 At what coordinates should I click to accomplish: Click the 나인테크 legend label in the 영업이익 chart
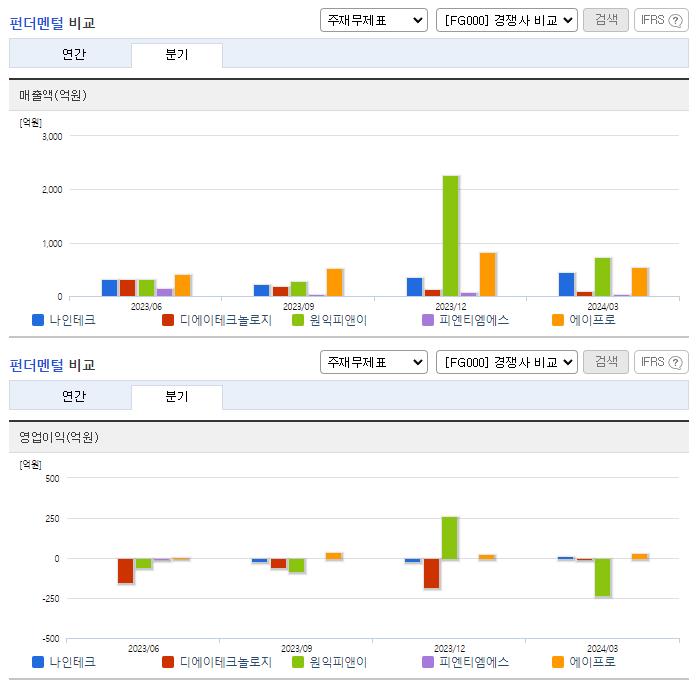pyautogui.click(x=72, y=662)
